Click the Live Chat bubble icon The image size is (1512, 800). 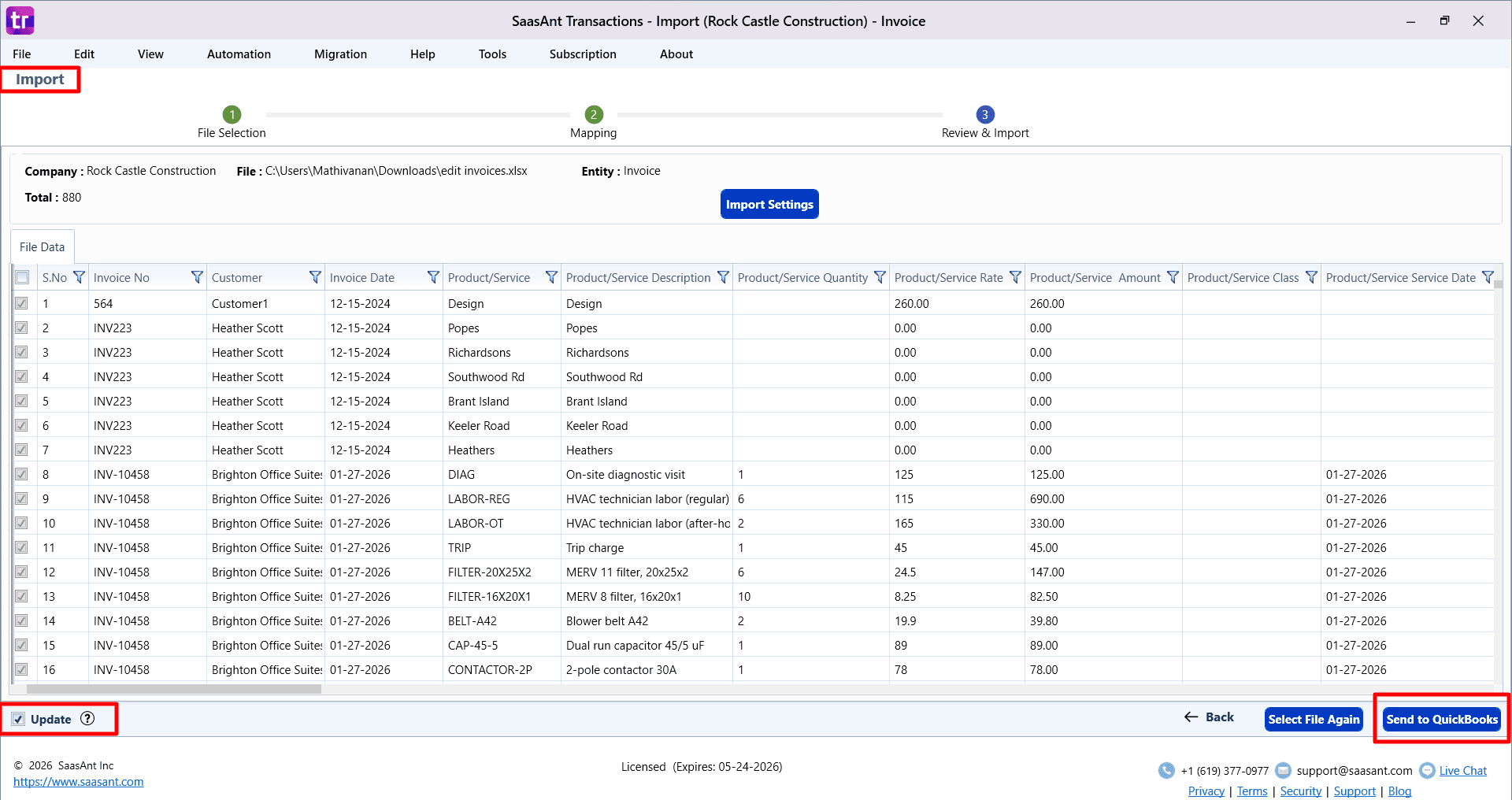click(1427, 770)
